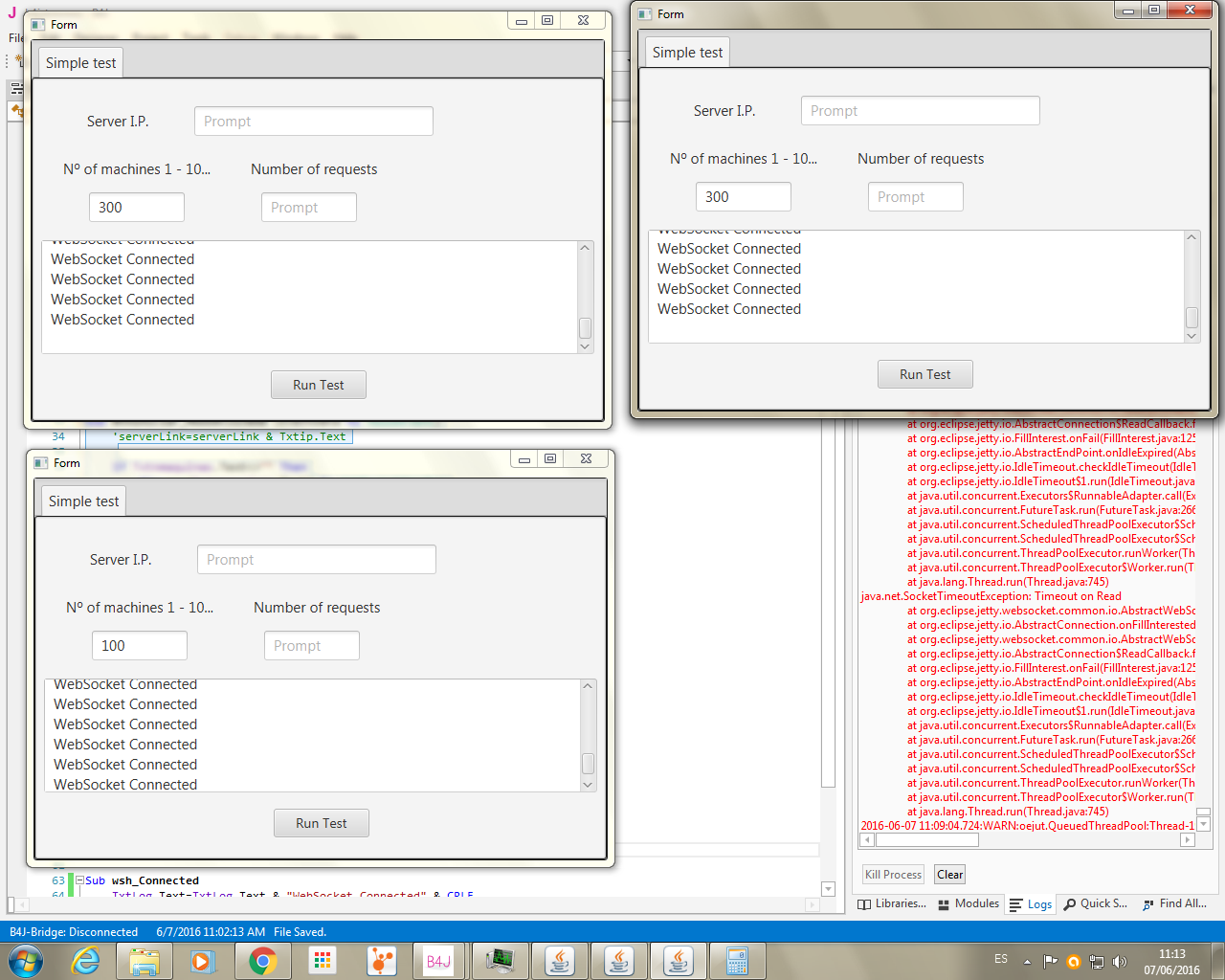This screenshot has width=1225, height=980.
Task: Switch to the Modules tab
Action: [969, 903]
